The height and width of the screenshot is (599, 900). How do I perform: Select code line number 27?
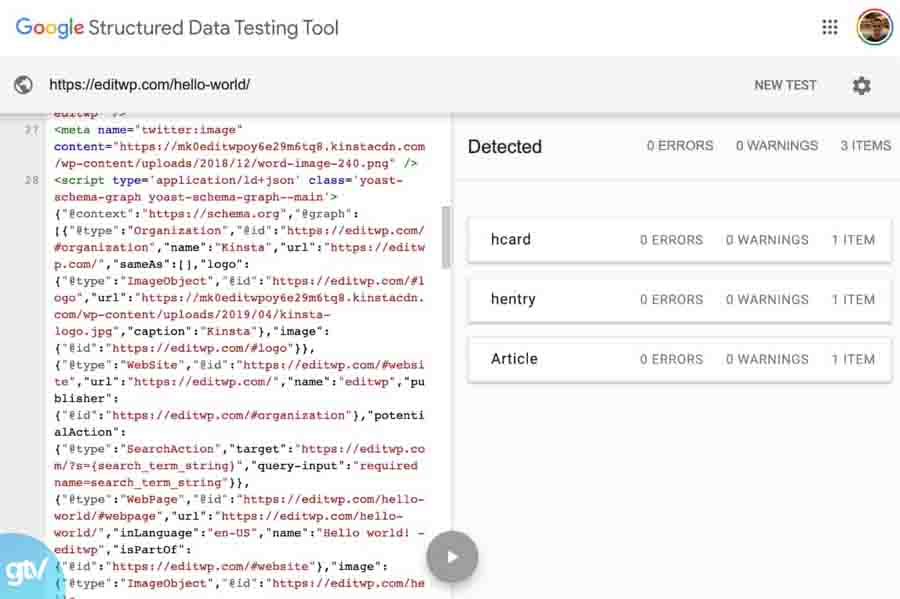click(x=31, y=130)
